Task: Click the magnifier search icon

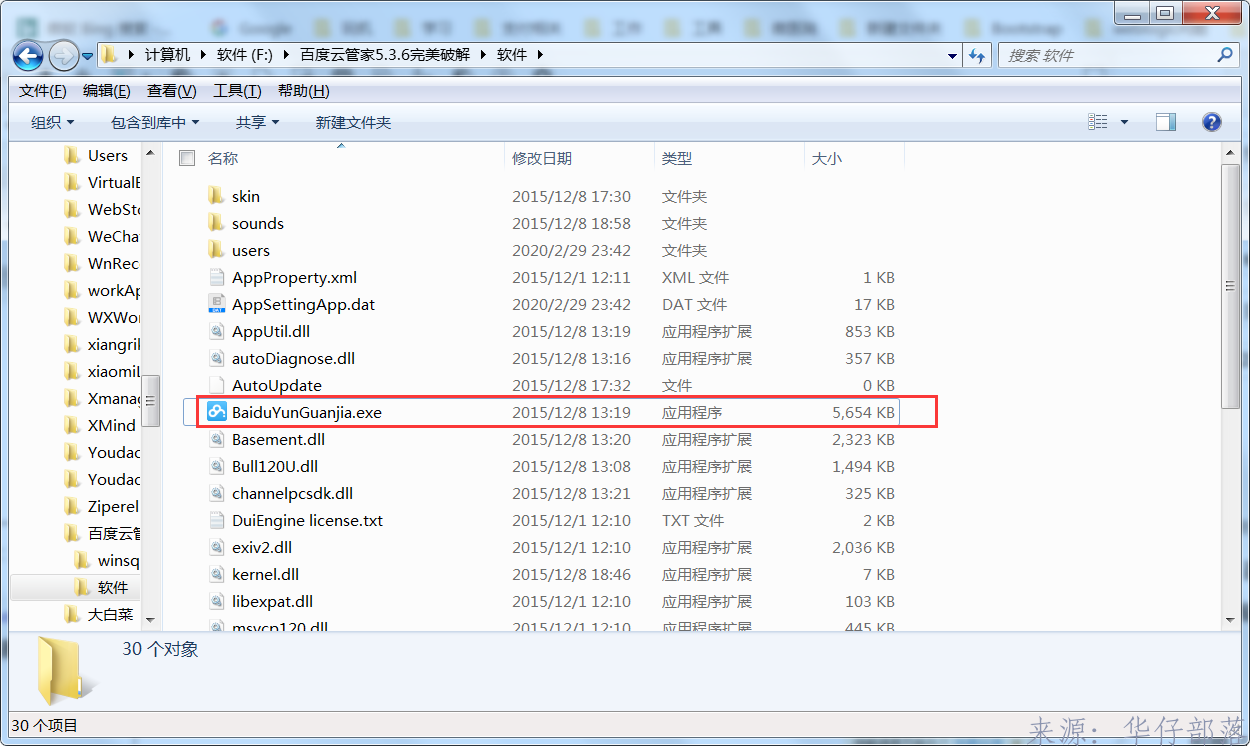Action: (1226, 55)
